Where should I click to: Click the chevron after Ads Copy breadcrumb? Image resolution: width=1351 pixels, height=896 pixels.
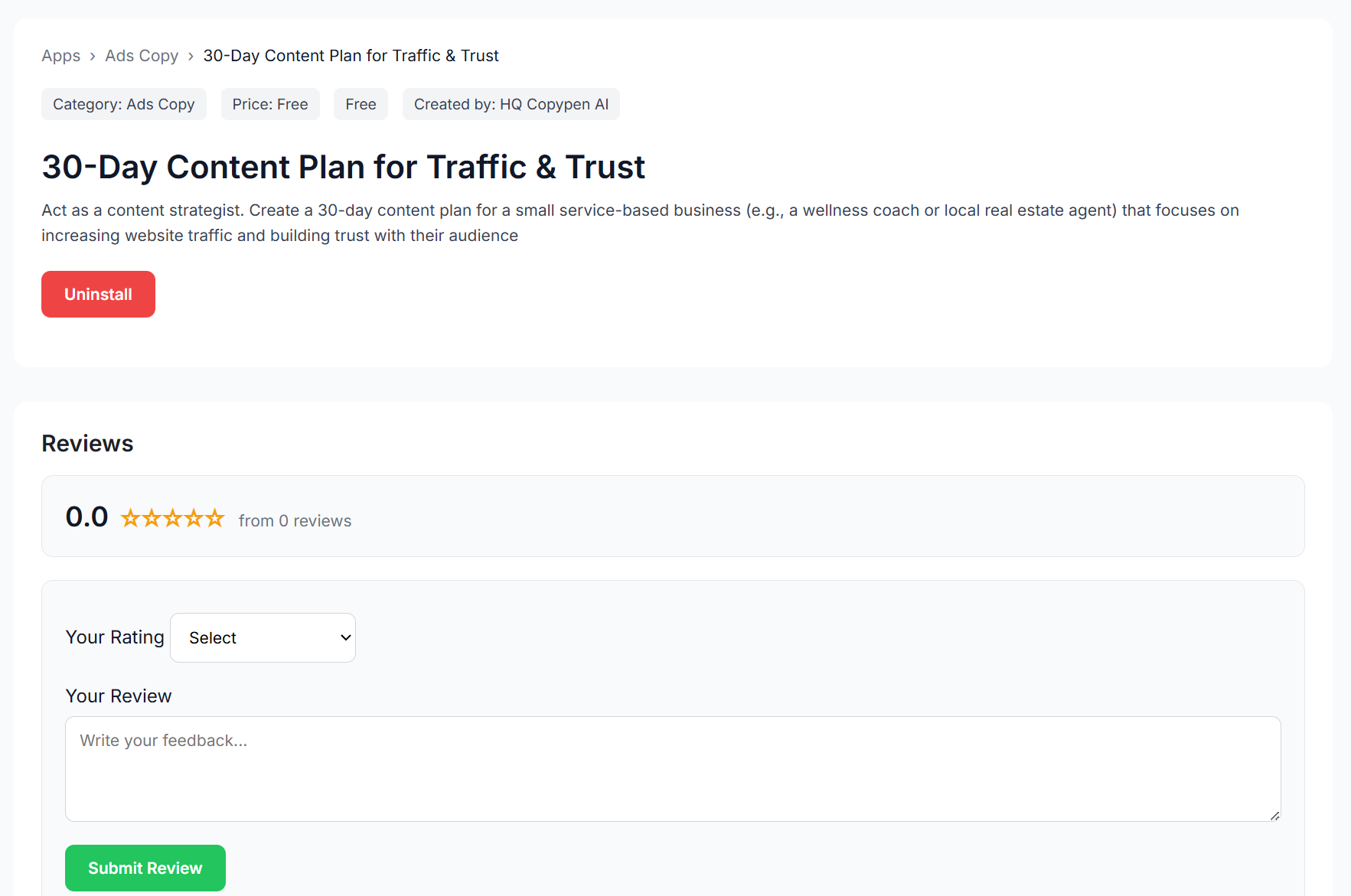pyautogui.click(x=191, y=56)
